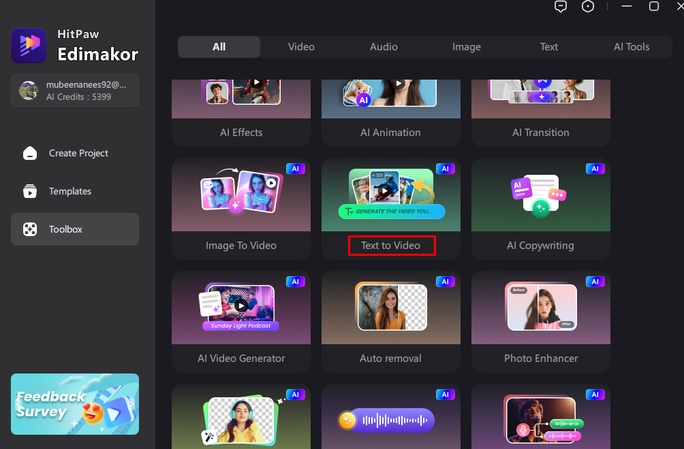Viewport: 684px width, 449px height.
Task: Open the Auto removal tool thumbnail
Action: point(391,308)
